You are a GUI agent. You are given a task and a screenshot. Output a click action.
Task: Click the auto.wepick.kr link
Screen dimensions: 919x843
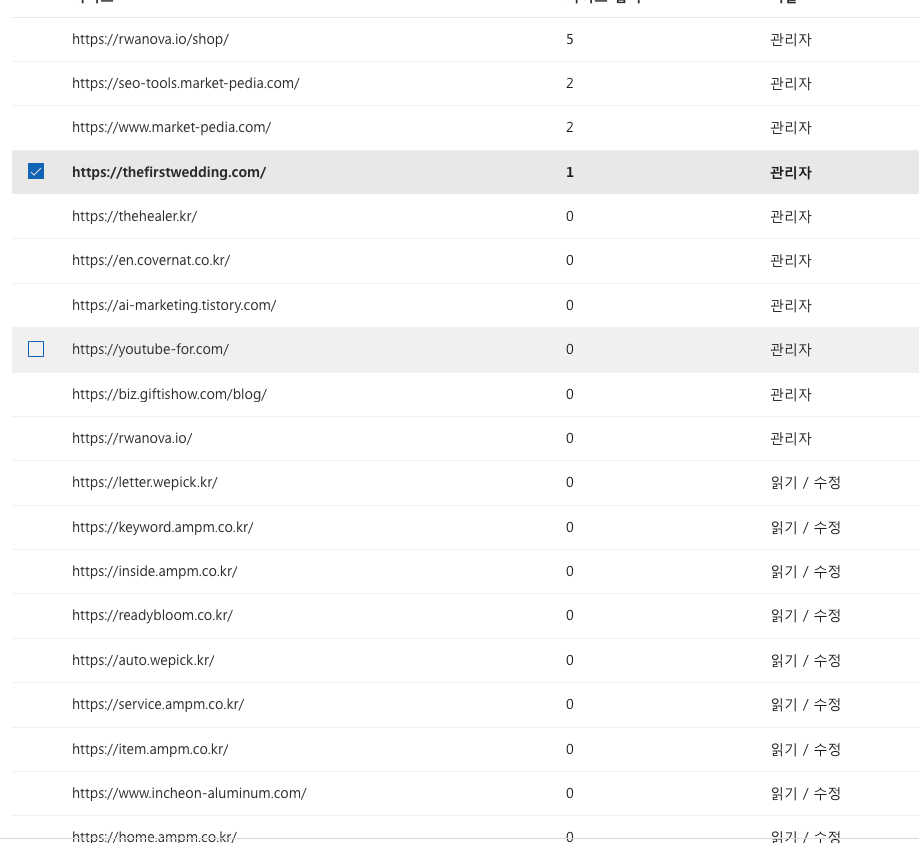[x=143, y=660]
